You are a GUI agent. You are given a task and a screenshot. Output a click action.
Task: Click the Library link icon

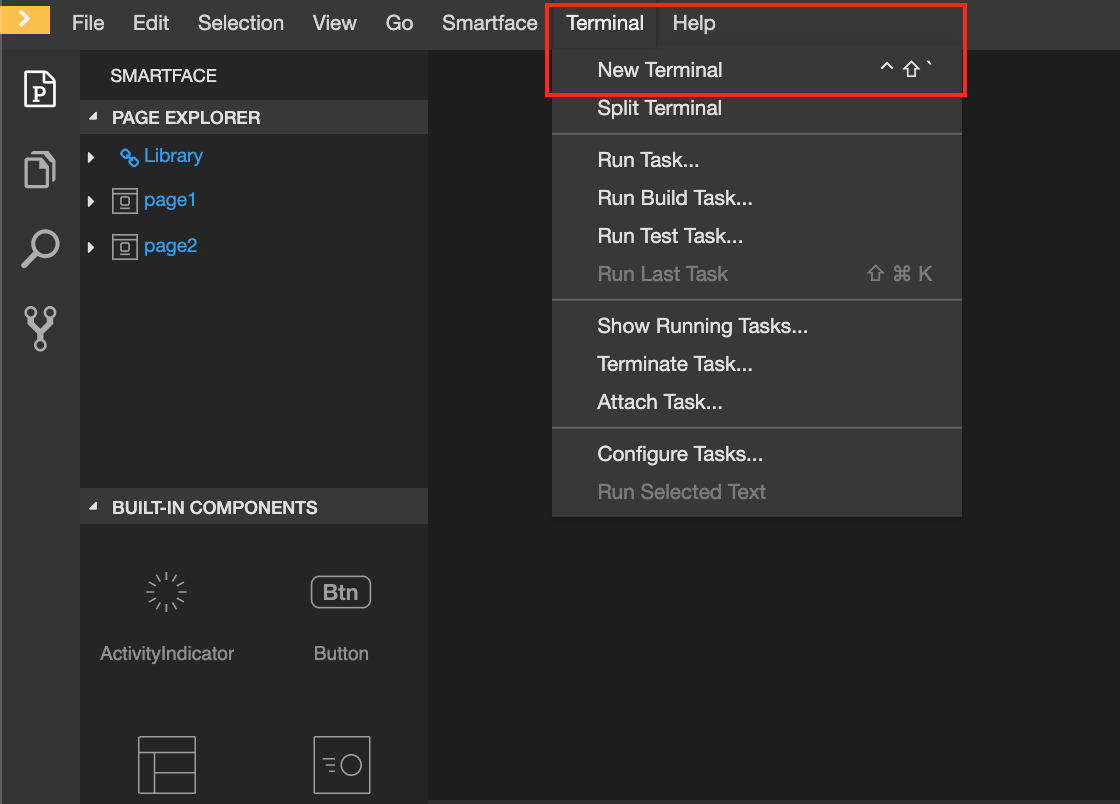click(129, 157)
